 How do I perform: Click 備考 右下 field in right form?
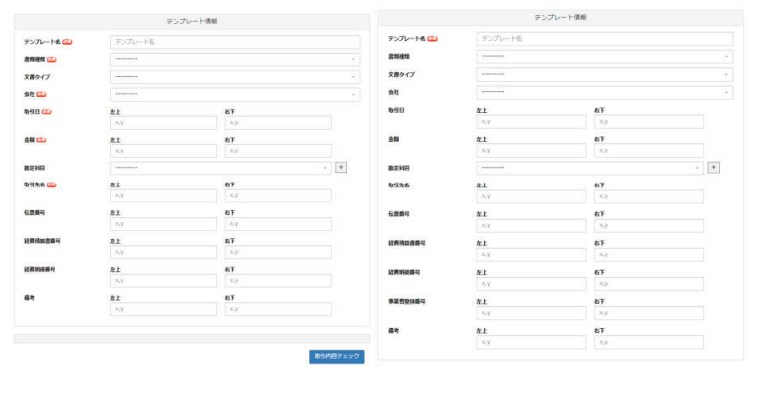pyautogui.click(x=649, y=342)
